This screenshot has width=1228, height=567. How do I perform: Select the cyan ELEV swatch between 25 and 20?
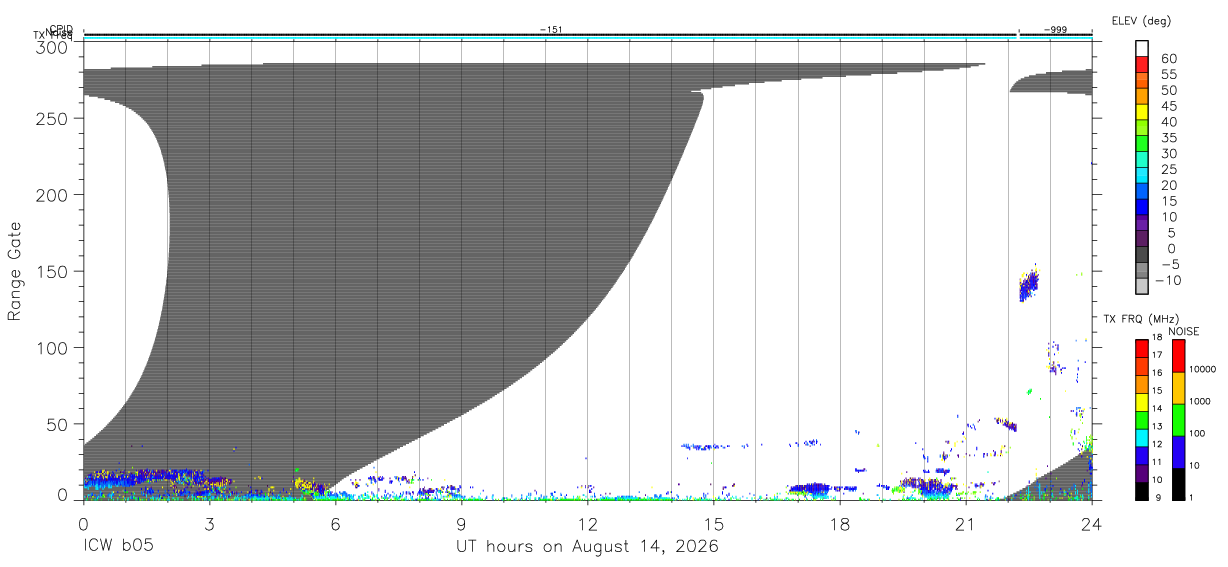(x=1142, y=177)
